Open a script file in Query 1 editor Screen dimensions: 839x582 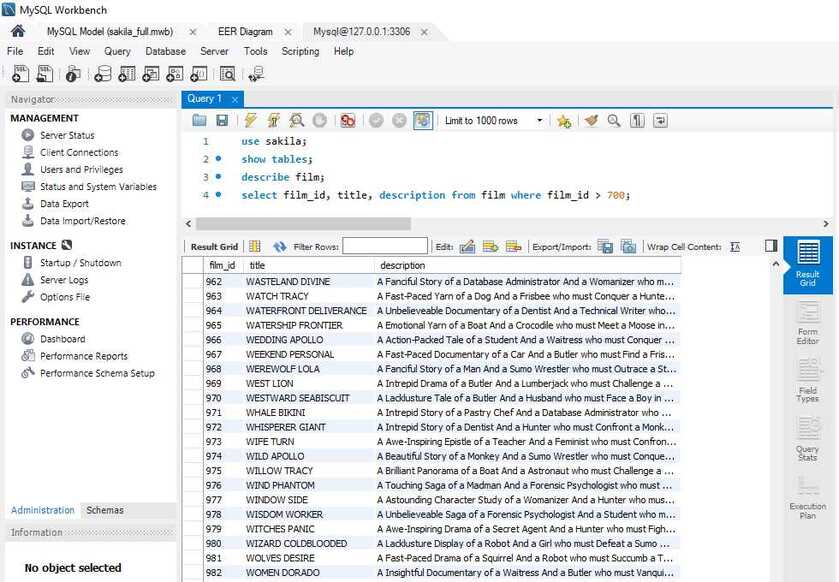tap(199, 121)
